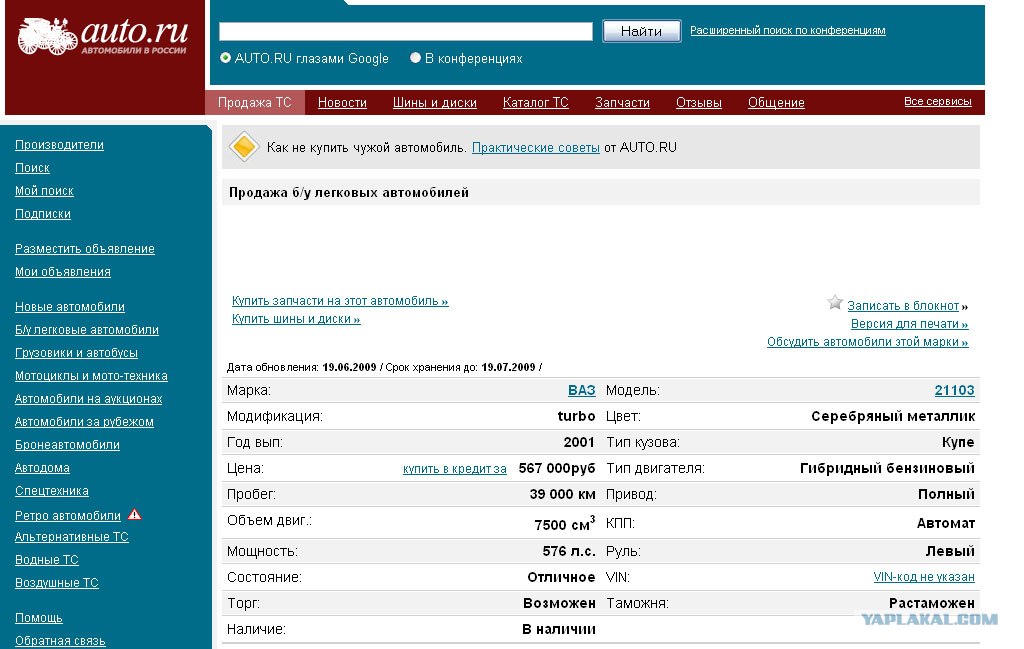Open Альтернативные ТС sidebar link
This screenshot has height=649, width=1024.
pos(72,537)
